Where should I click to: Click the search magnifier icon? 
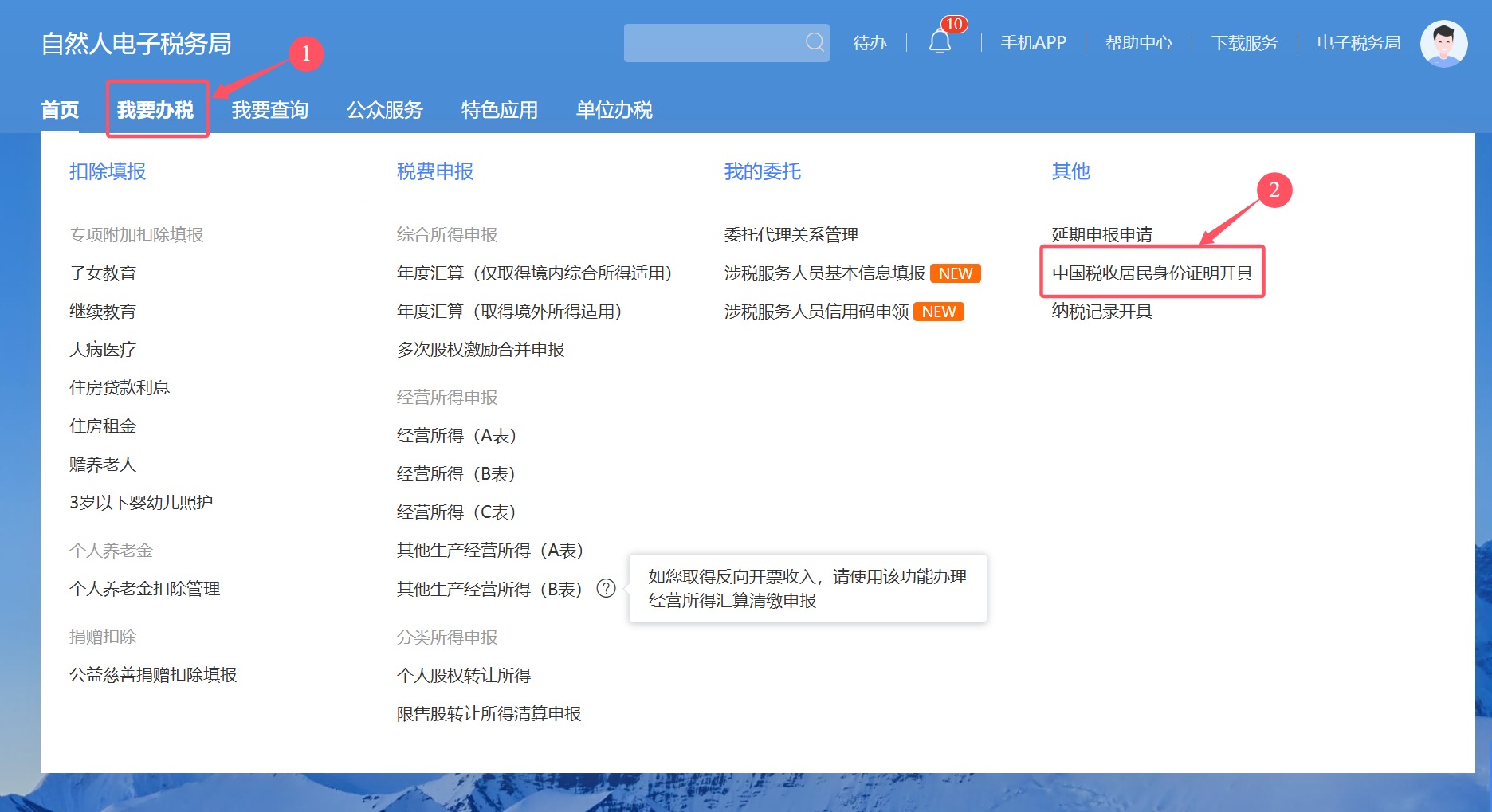[x=814, y=42]
